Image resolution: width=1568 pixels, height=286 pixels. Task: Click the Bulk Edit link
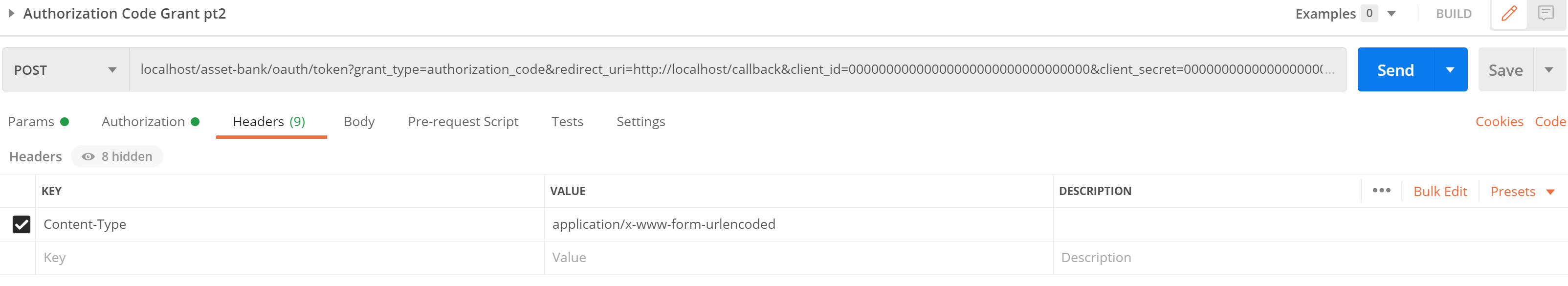click(1439, 192)
